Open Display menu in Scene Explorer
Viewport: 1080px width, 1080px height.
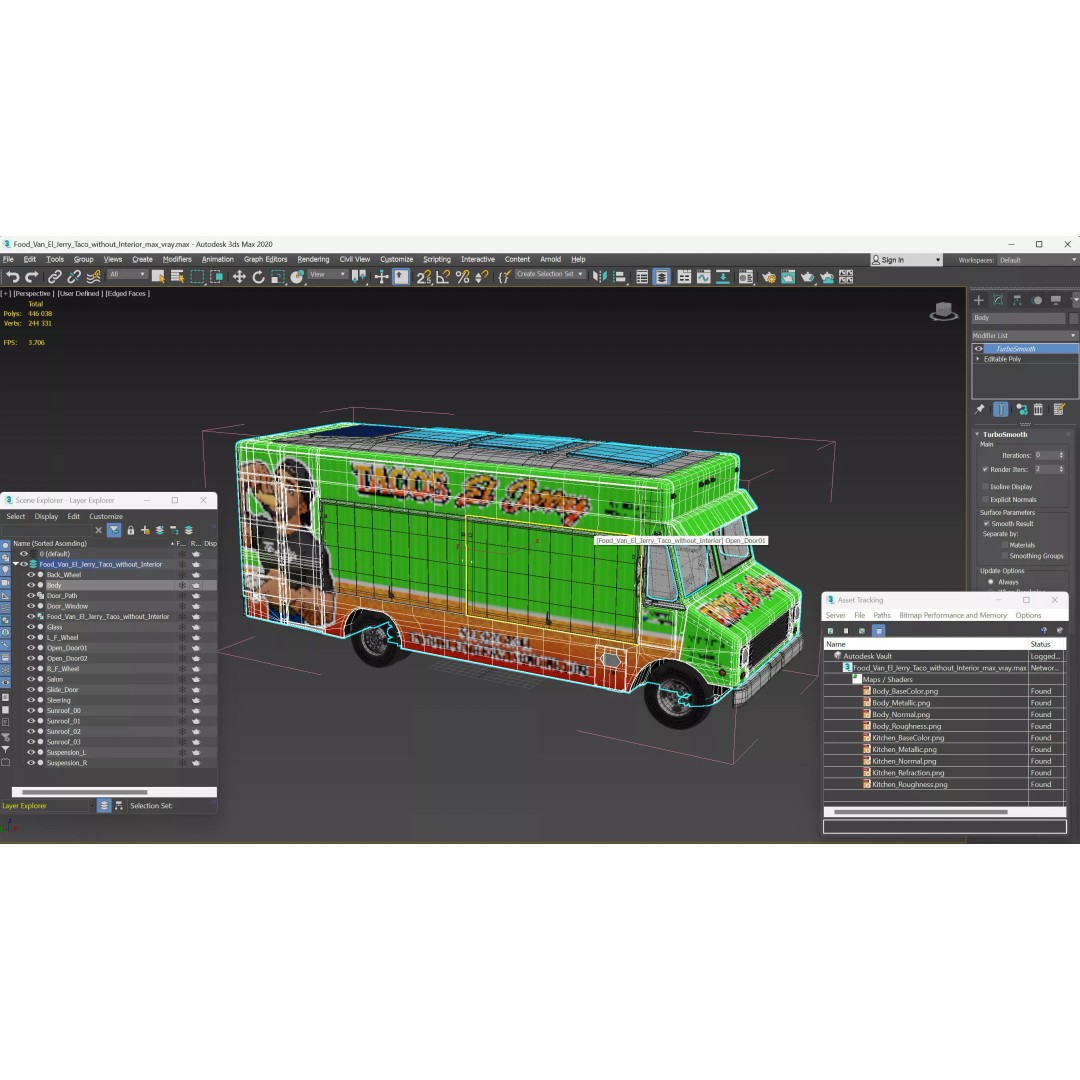tap(46, 516)
